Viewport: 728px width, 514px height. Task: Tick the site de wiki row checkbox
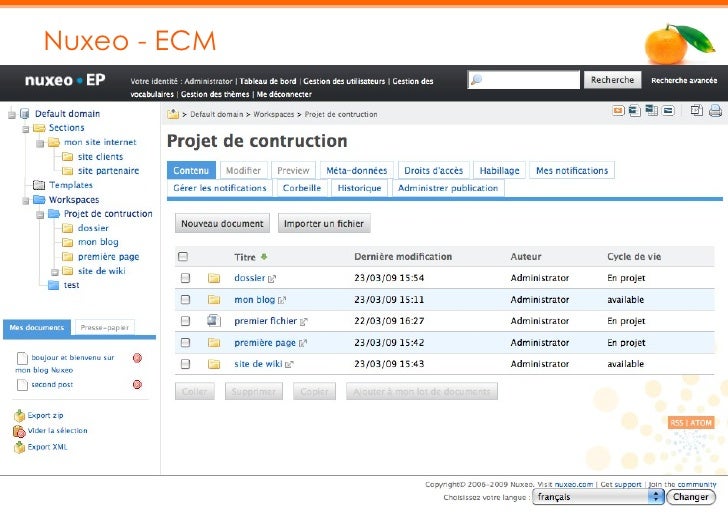point(185,364)
